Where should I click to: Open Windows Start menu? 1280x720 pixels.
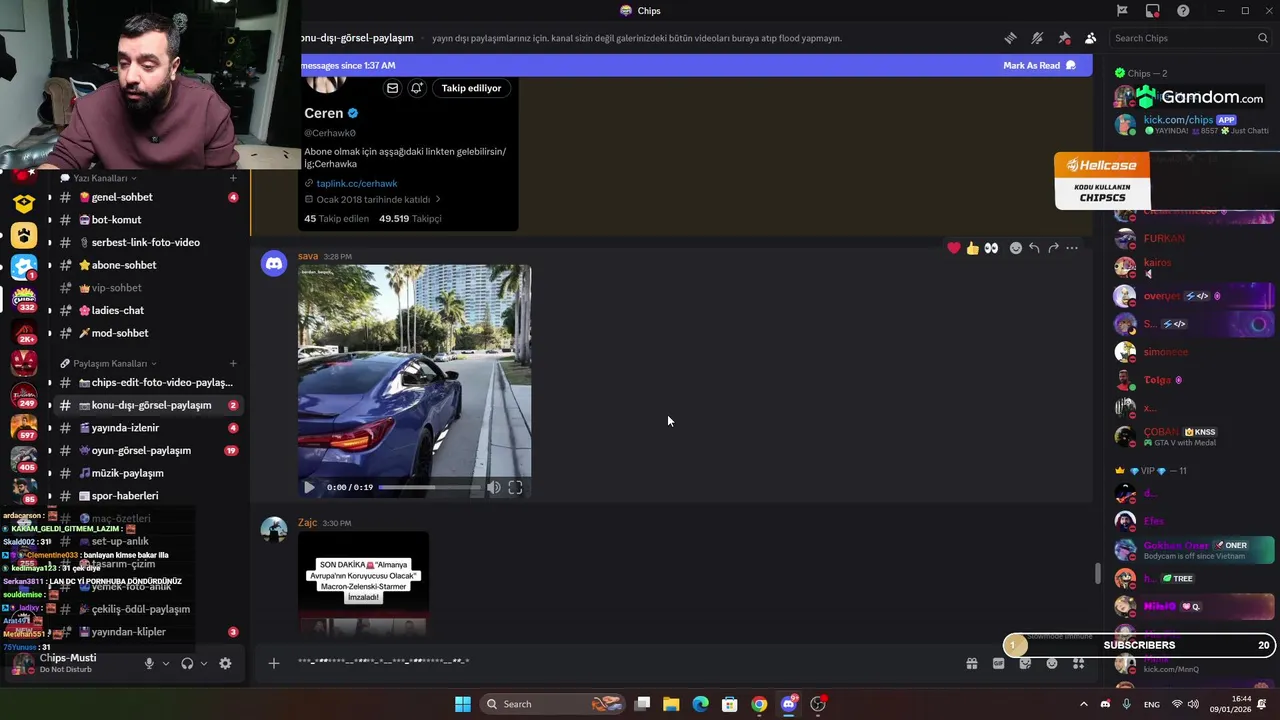click(462, 704)
